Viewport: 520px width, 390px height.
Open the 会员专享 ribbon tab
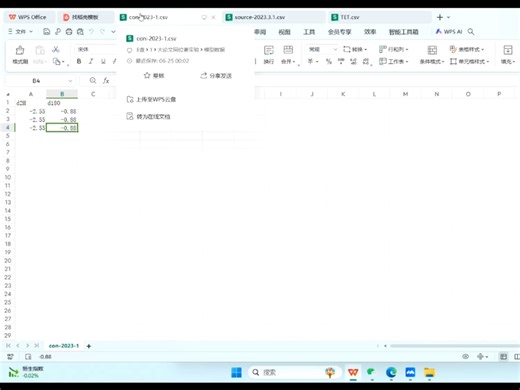tap(339, 32)
